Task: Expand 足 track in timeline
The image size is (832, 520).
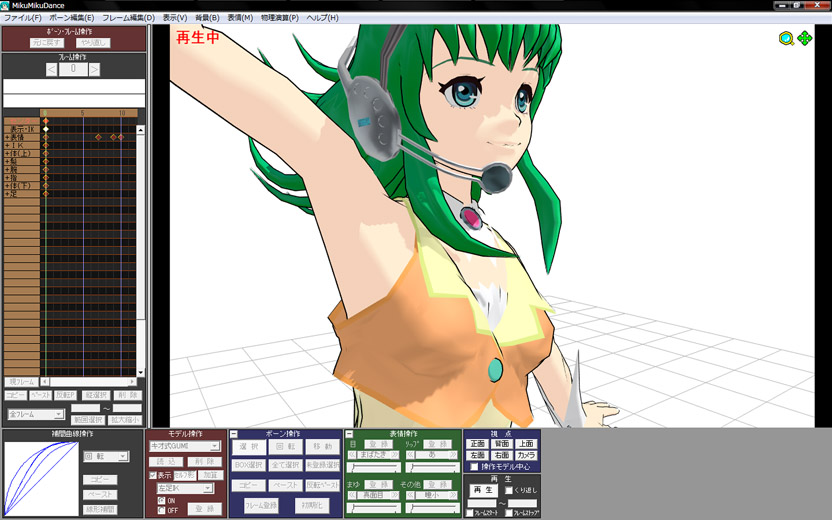Action: pos(7,194)
